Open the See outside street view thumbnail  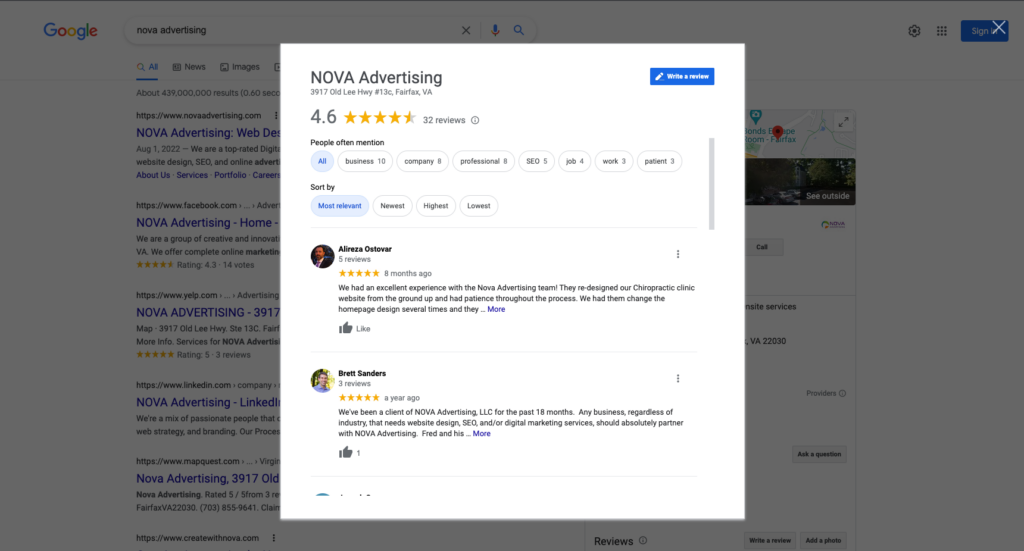[801, 181]
